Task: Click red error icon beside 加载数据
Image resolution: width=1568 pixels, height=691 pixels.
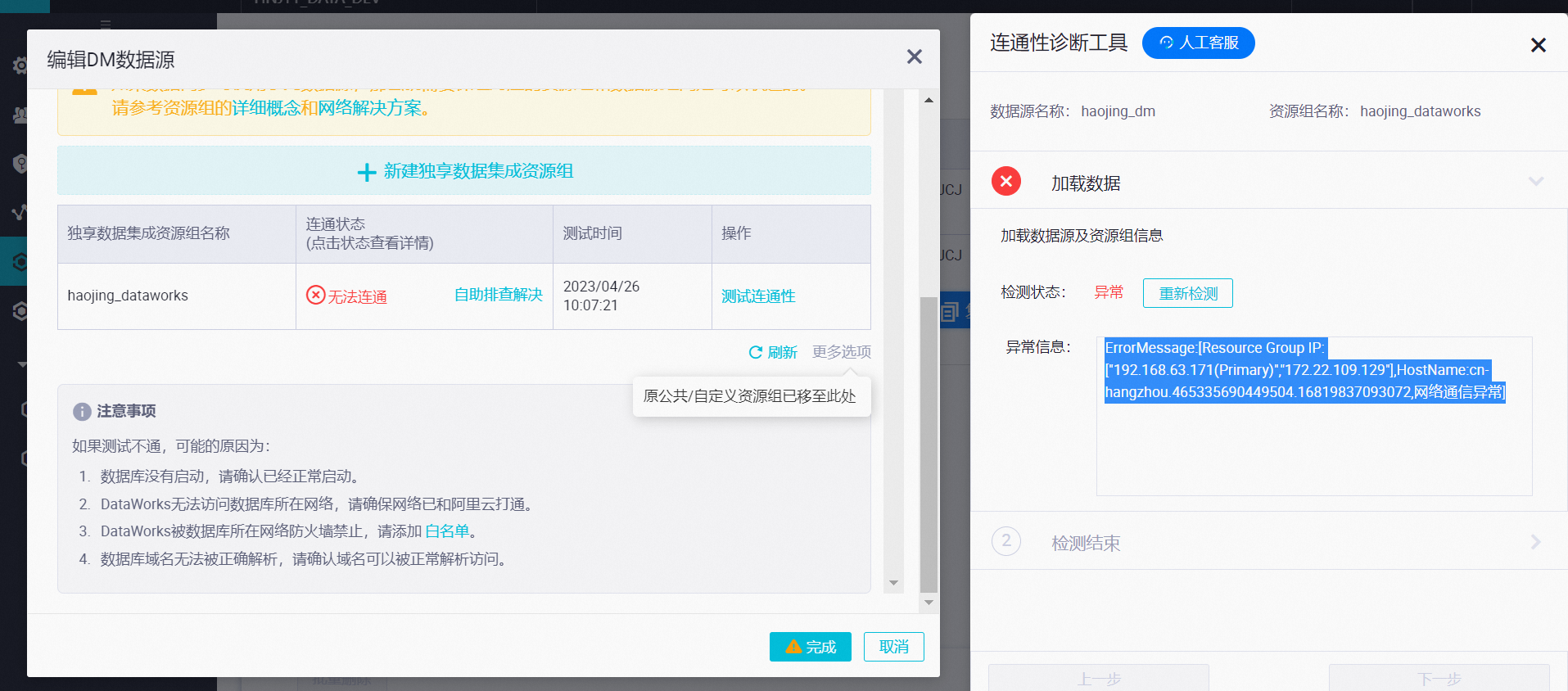Action: pos(1006,181)
